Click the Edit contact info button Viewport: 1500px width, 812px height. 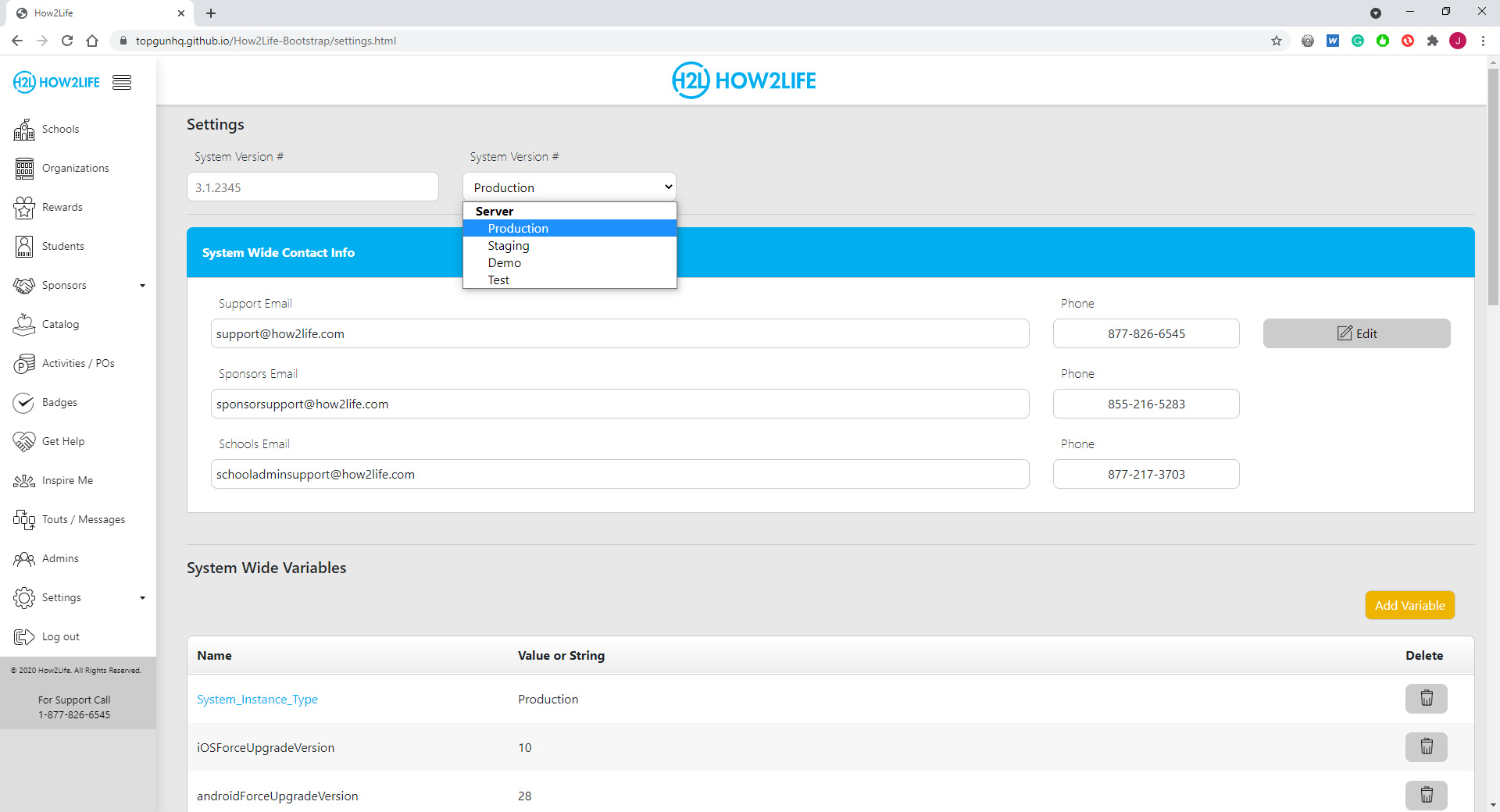point(1356,333)
